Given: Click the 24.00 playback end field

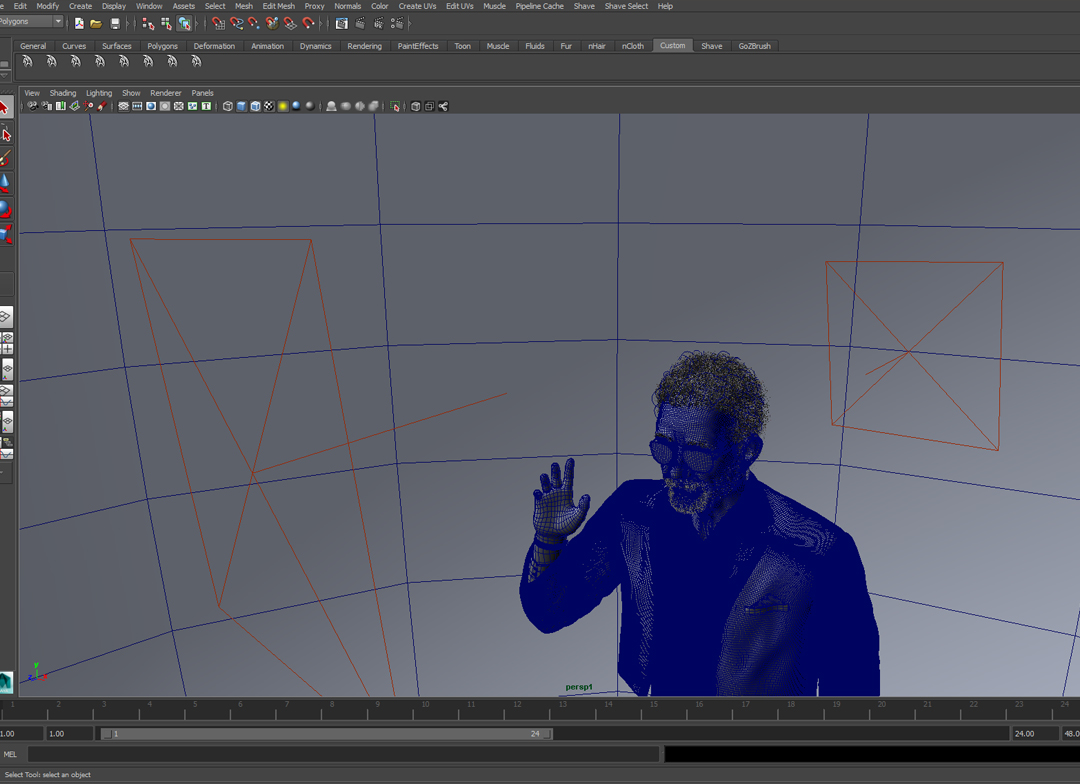Looking at the screenshot, I should click(x=1034, y=734).
